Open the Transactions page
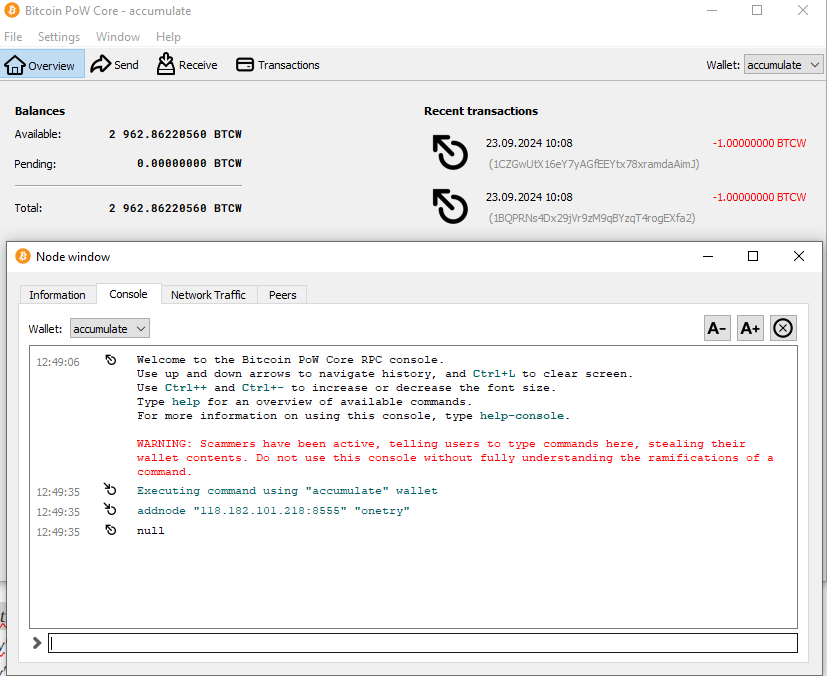Viewport: 827px width, 676px height. click(x=278, y=65)
